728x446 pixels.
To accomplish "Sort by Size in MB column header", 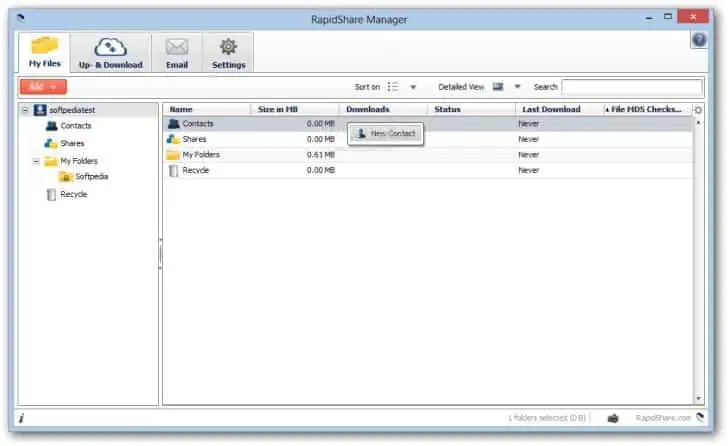I will coord(295,110).
